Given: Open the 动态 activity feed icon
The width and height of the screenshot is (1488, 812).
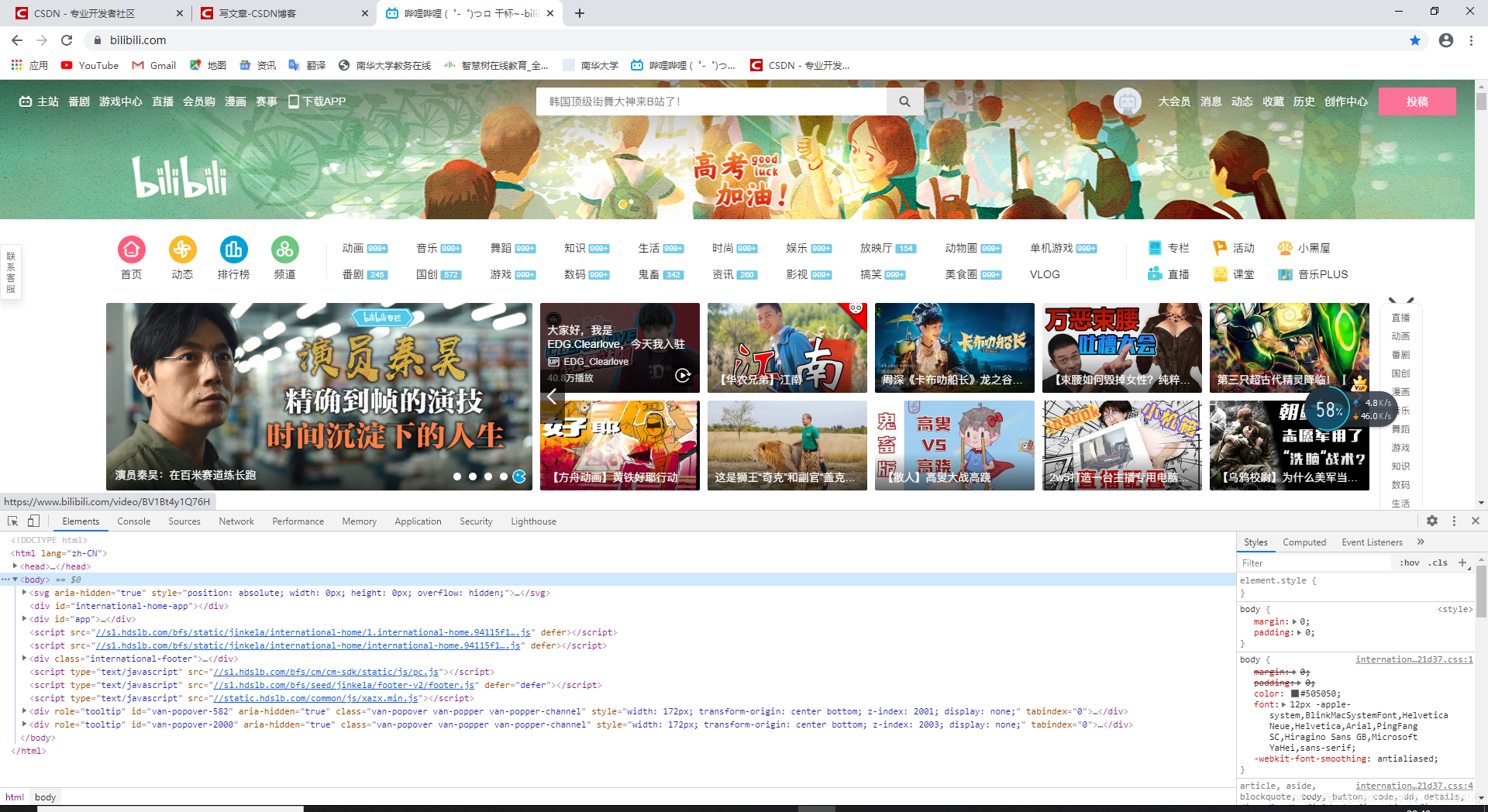Looking at the screenshot, I should click(182, 249).
